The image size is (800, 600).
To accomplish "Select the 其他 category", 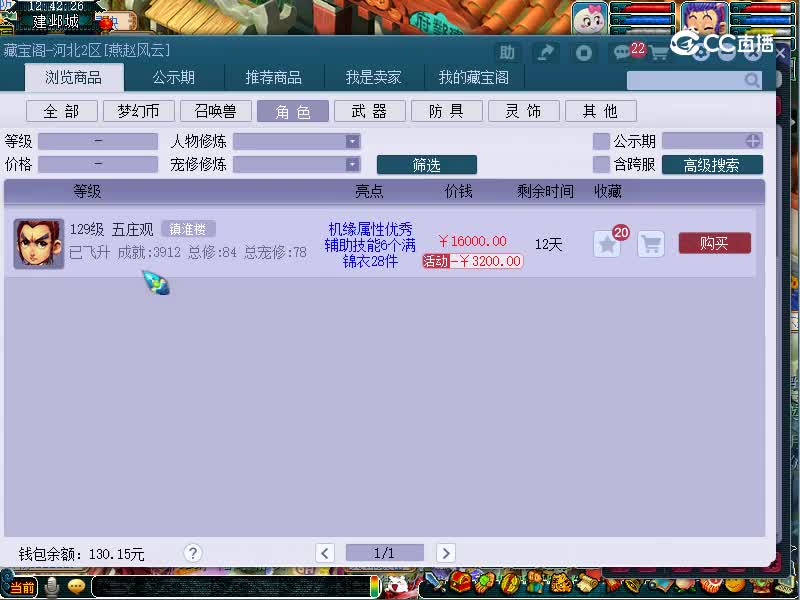I will coord(601,111).
